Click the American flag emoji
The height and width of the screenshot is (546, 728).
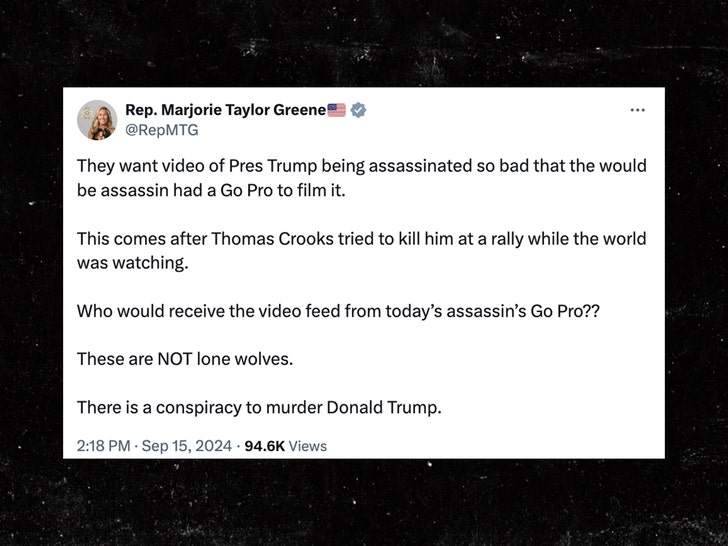(336, 110)
